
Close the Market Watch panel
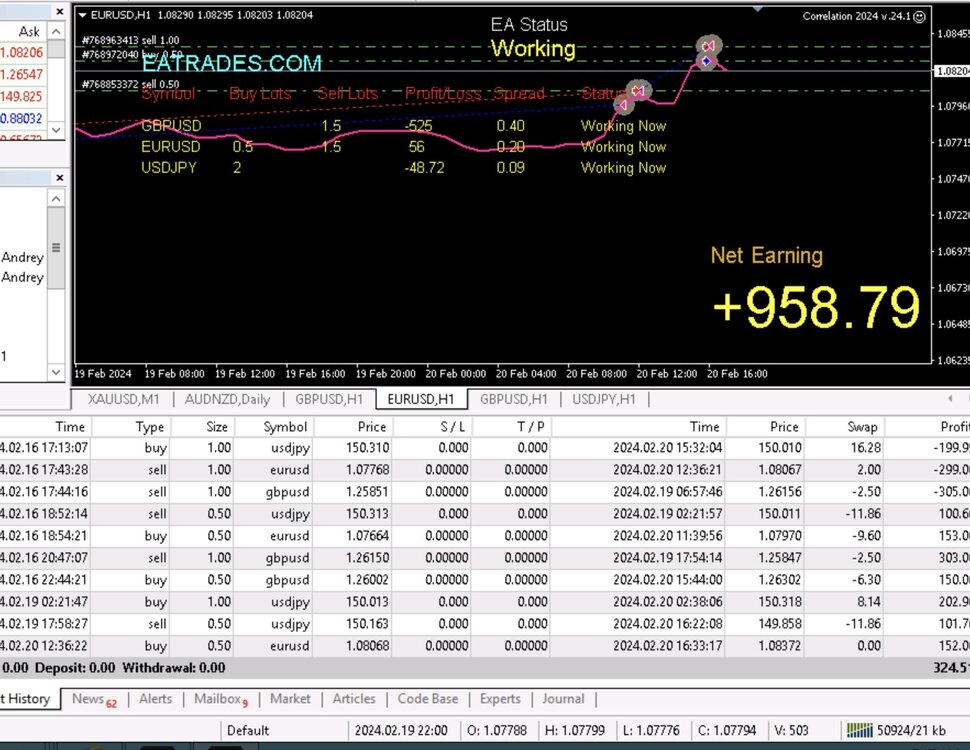pos(59,11)
